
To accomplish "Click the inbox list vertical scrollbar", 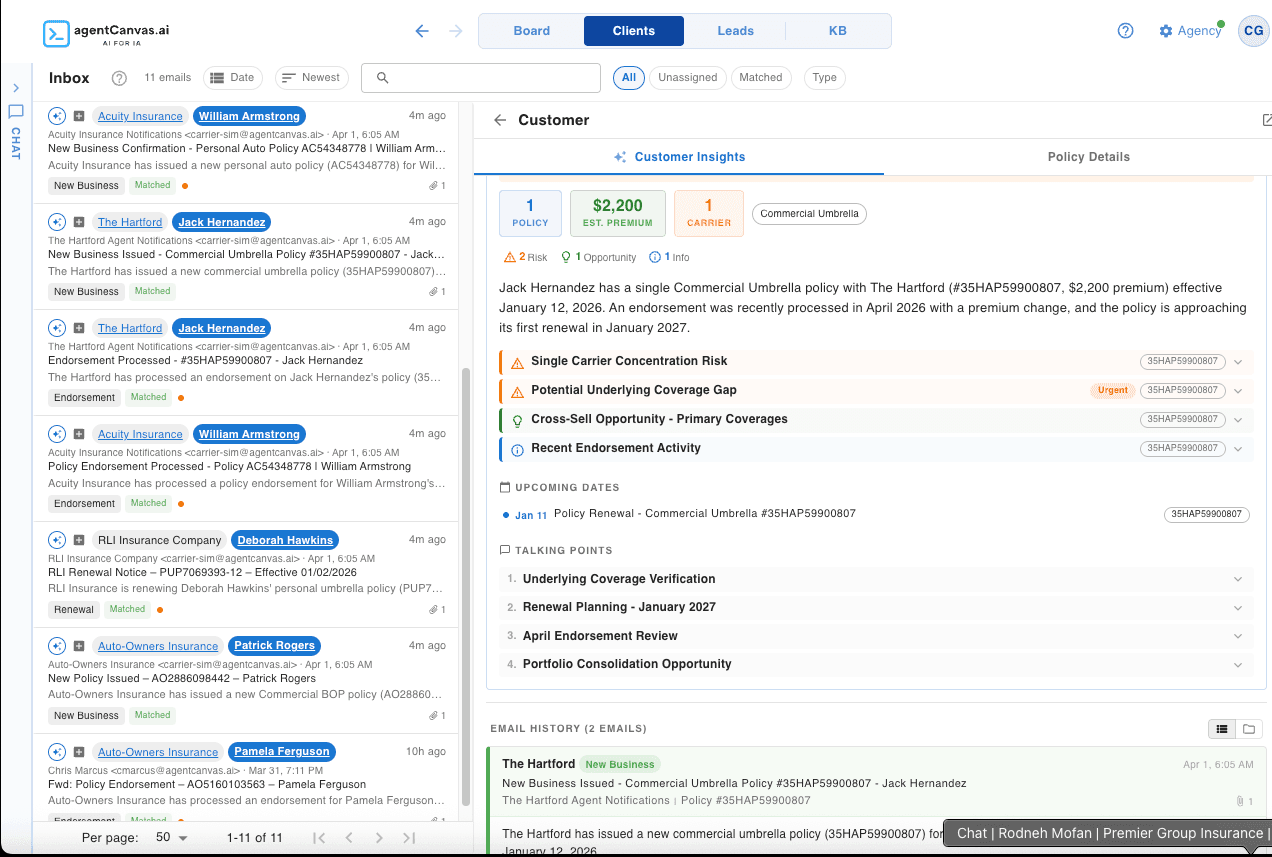I will [x=465, y=585].
